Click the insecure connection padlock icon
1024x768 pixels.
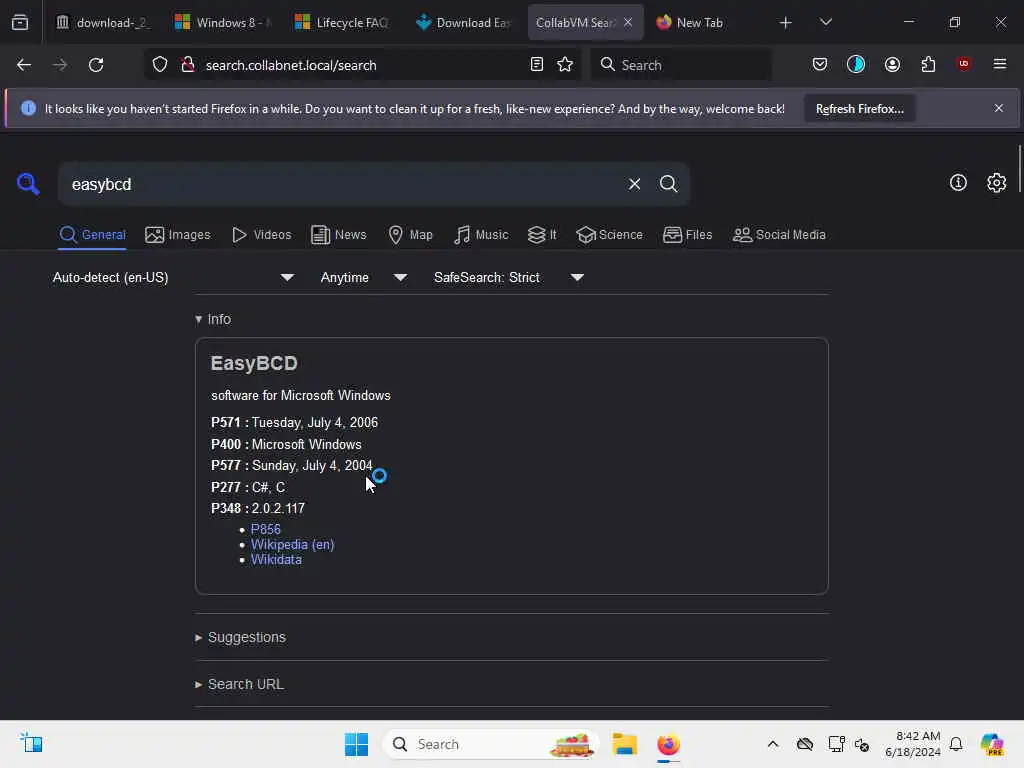[188, 65]
